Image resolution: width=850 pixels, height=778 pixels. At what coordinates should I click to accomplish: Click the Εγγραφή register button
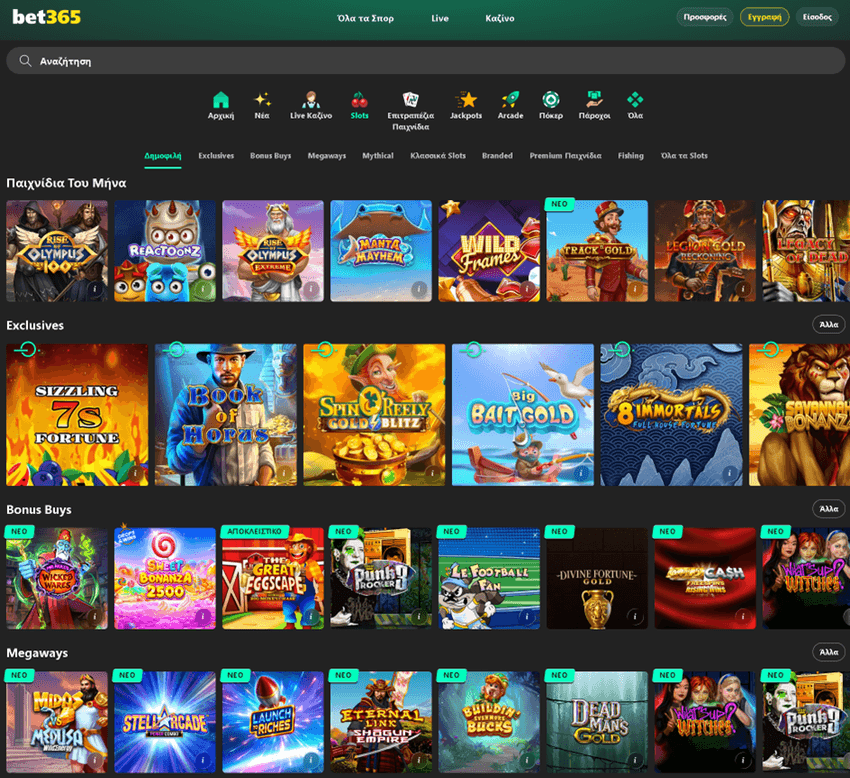(x=764, y=17)
